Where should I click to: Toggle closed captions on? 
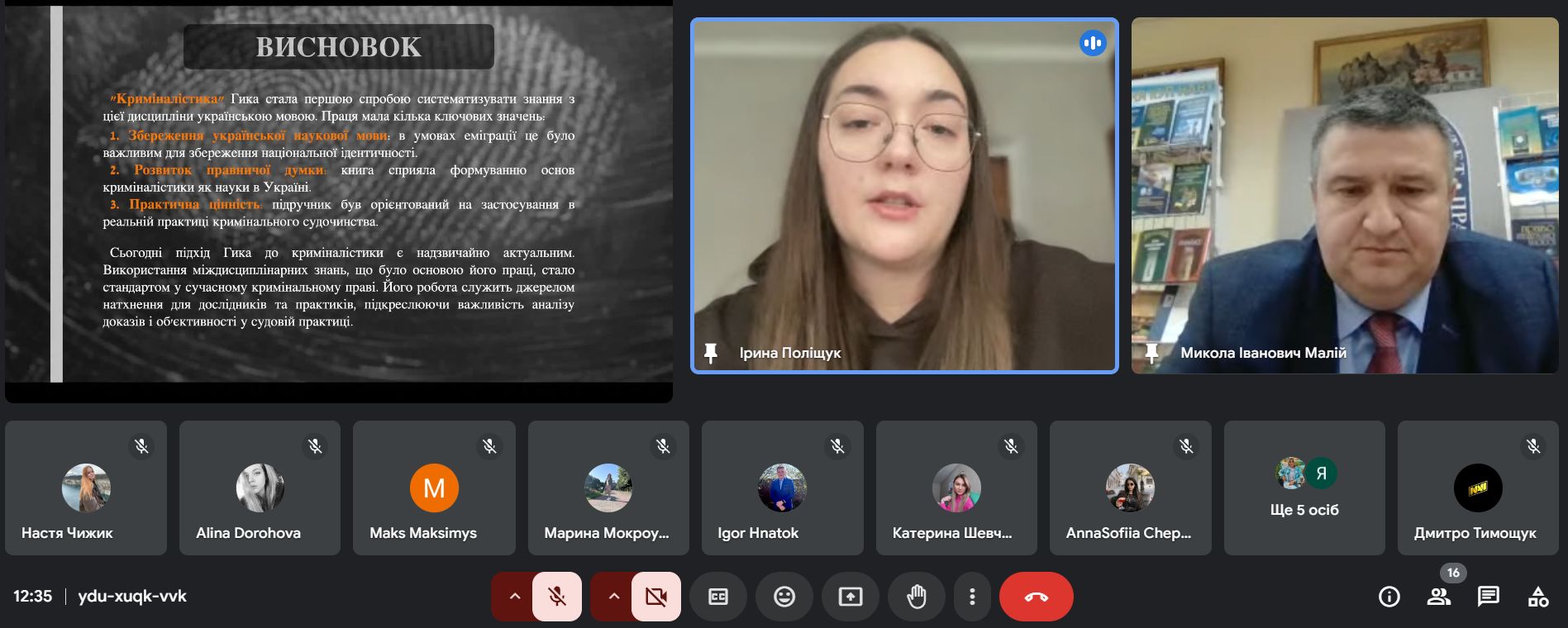pos(717,596)
